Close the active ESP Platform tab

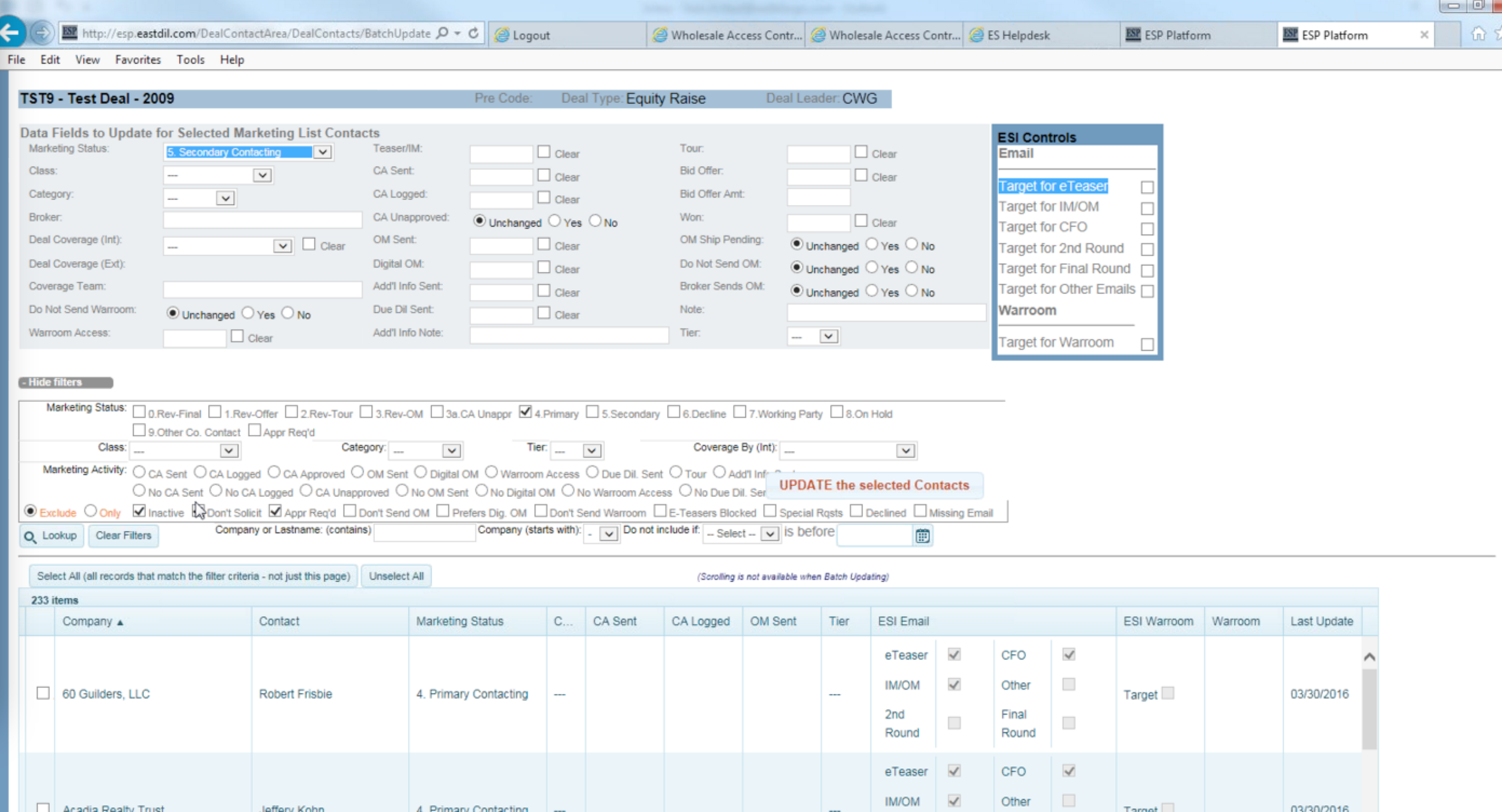pyautogui.click(x=1424, y=35)
